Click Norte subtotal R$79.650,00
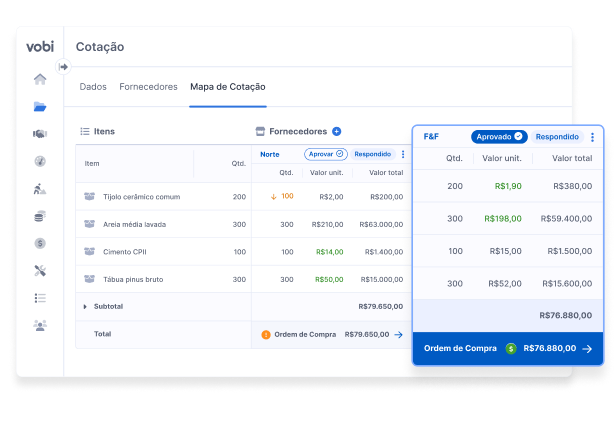Image resolution: width=616 pixels, height=435 pixels. 381,307
